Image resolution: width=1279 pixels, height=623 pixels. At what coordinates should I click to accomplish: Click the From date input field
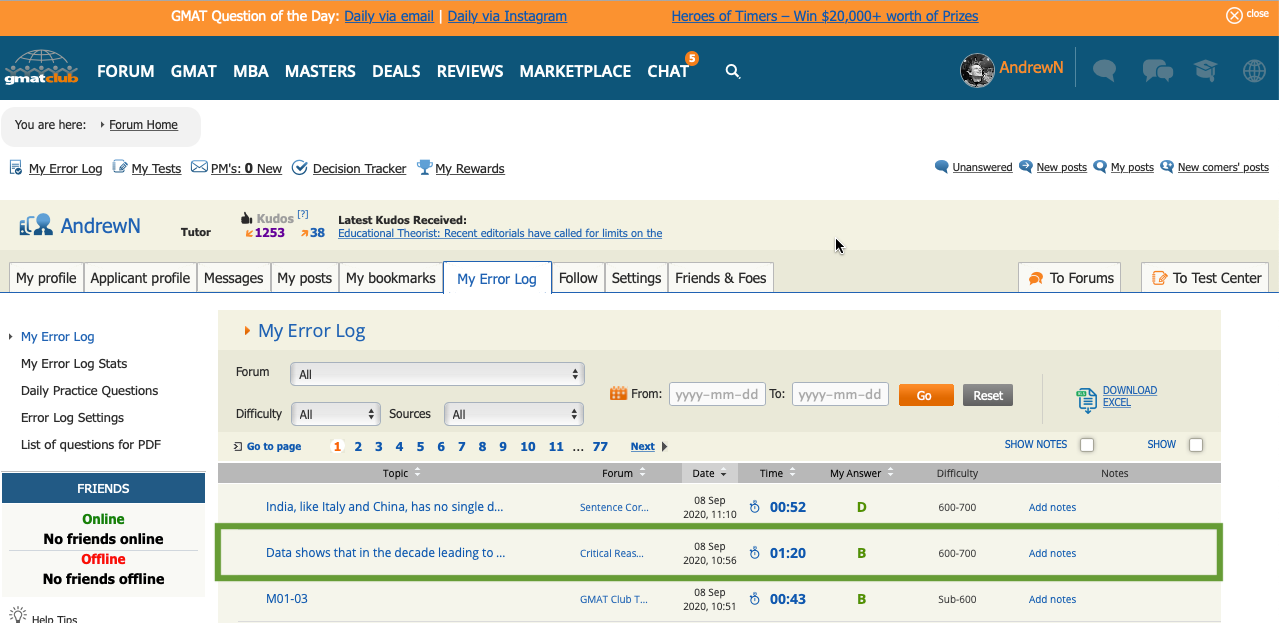[717, 394]
